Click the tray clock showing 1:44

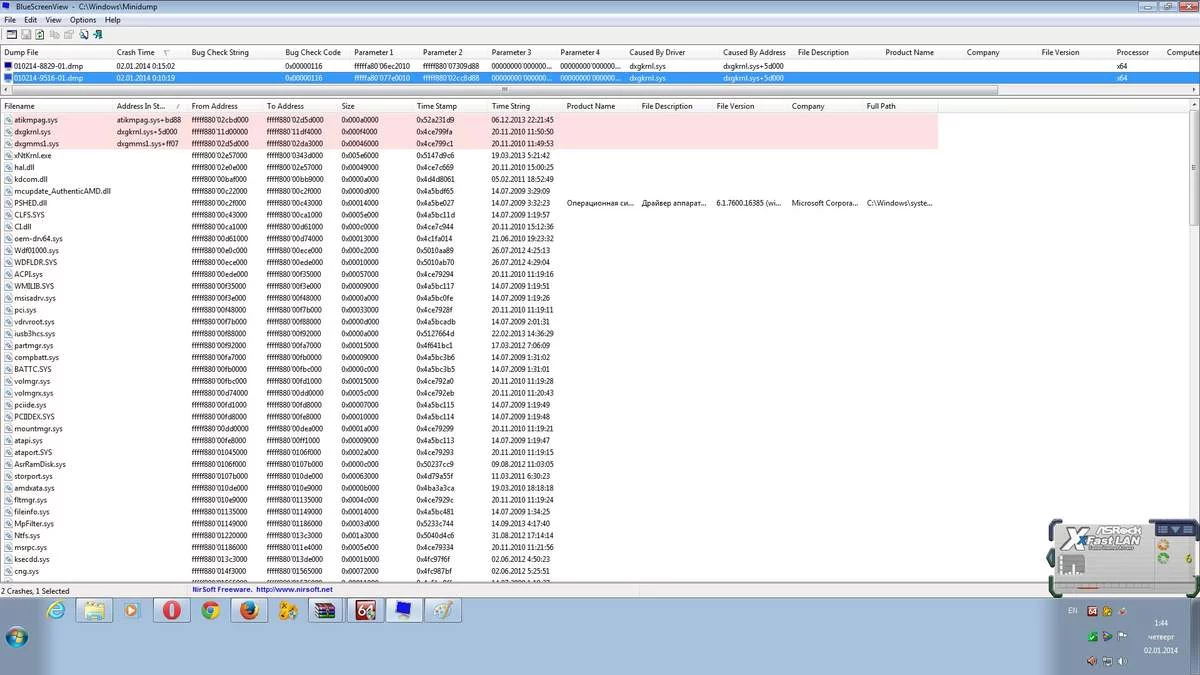pyautogui.click(x=1161, y=623)
